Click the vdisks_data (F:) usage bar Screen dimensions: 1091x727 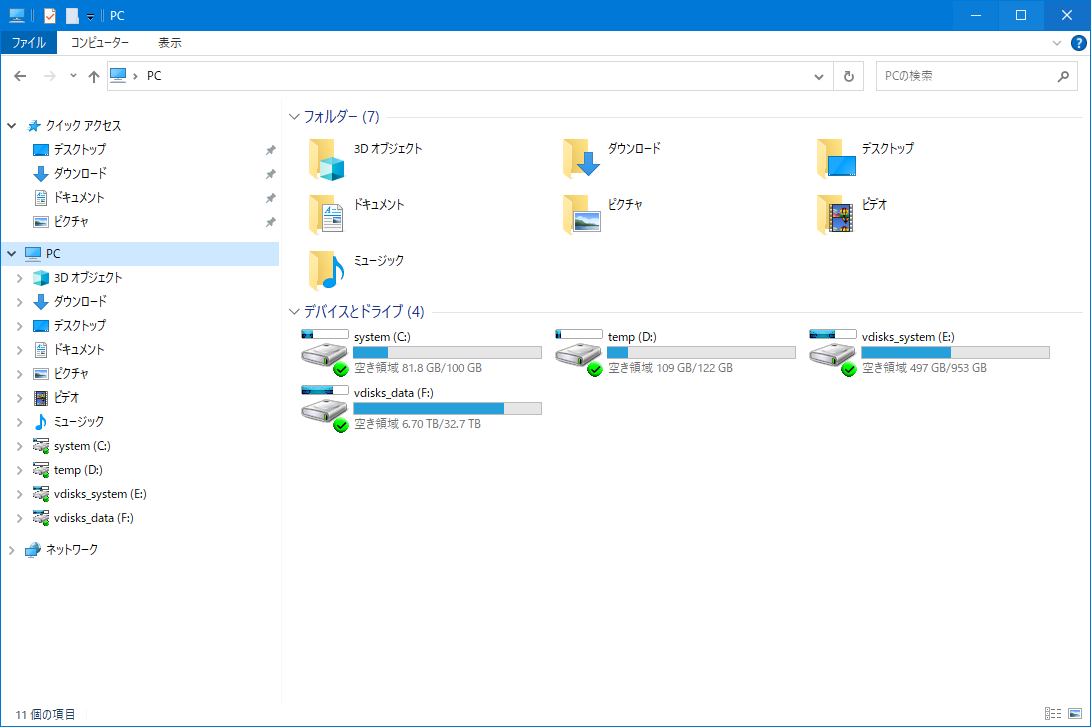tap(447, 408)
